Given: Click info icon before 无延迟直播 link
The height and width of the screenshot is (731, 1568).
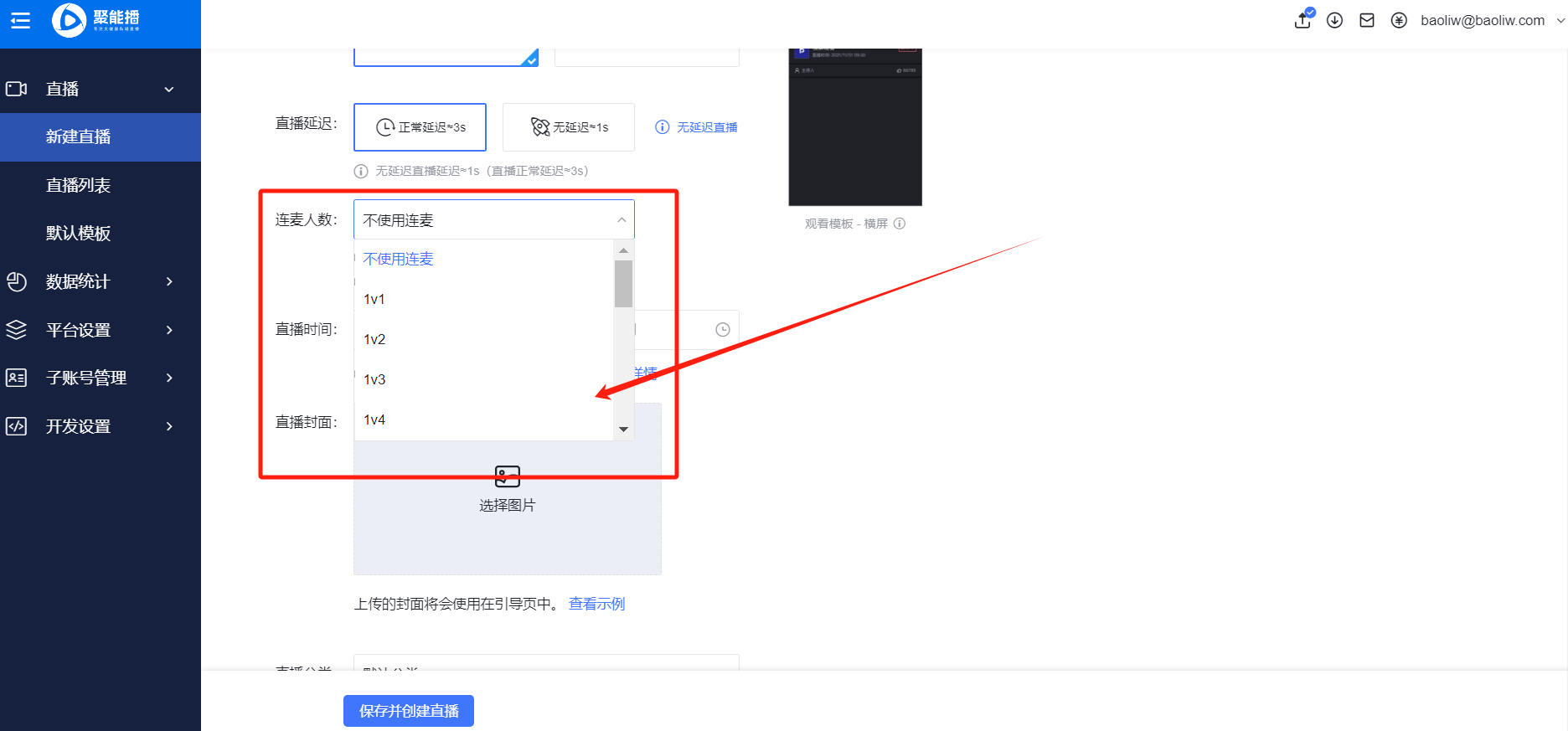Looking at the screenshot, I should click(663, 127).
